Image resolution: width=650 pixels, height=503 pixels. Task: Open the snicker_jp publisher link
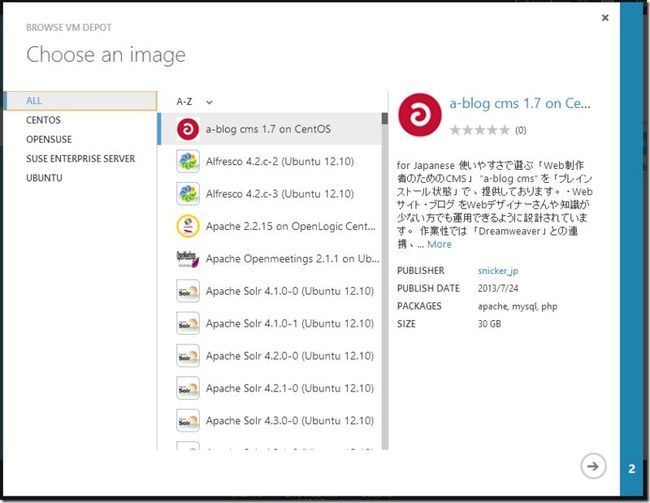[498, 271]
